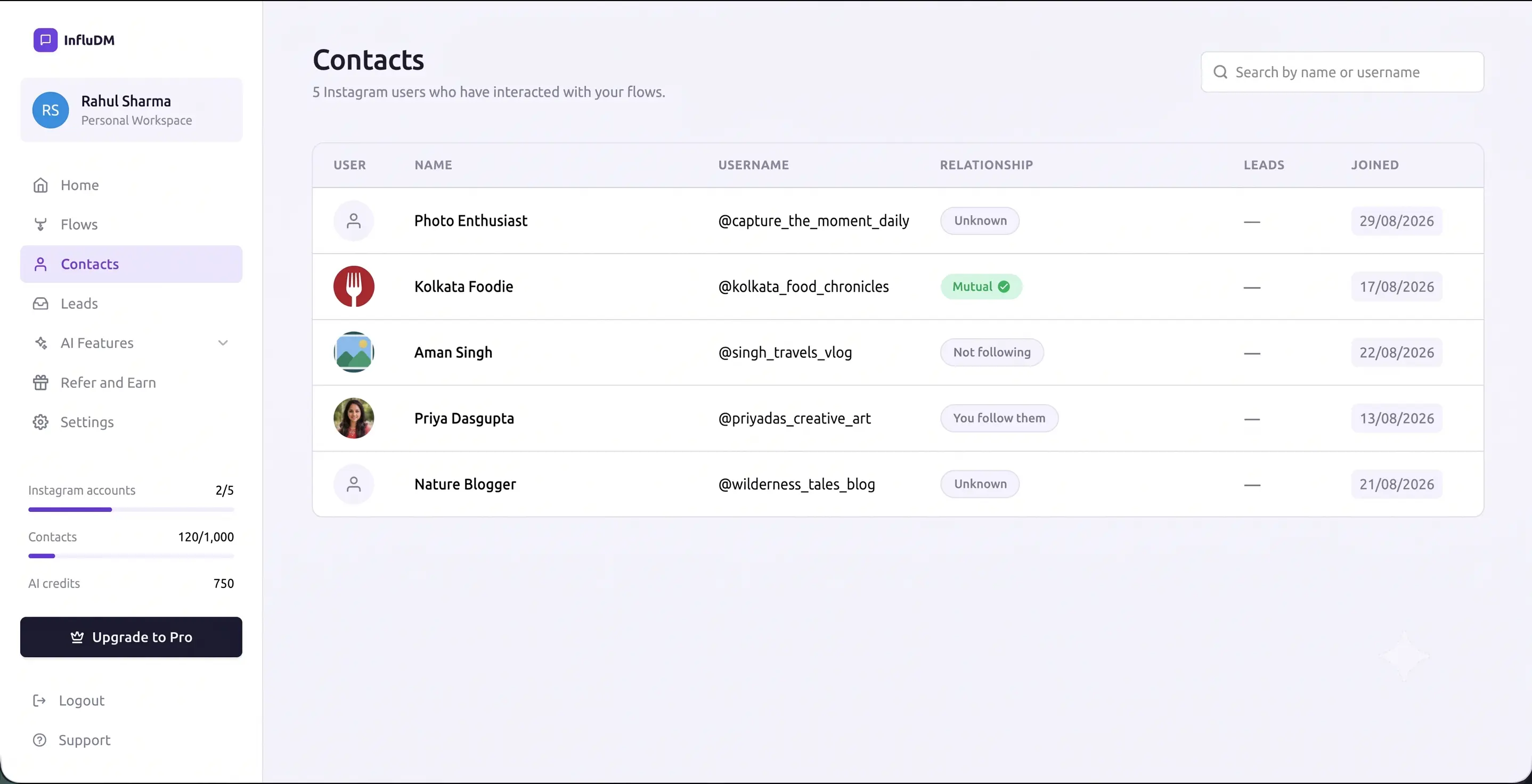Click the AI Features sparkle icon
Image resolution: width=1532 pixels, height=784 pixels.
40,343
